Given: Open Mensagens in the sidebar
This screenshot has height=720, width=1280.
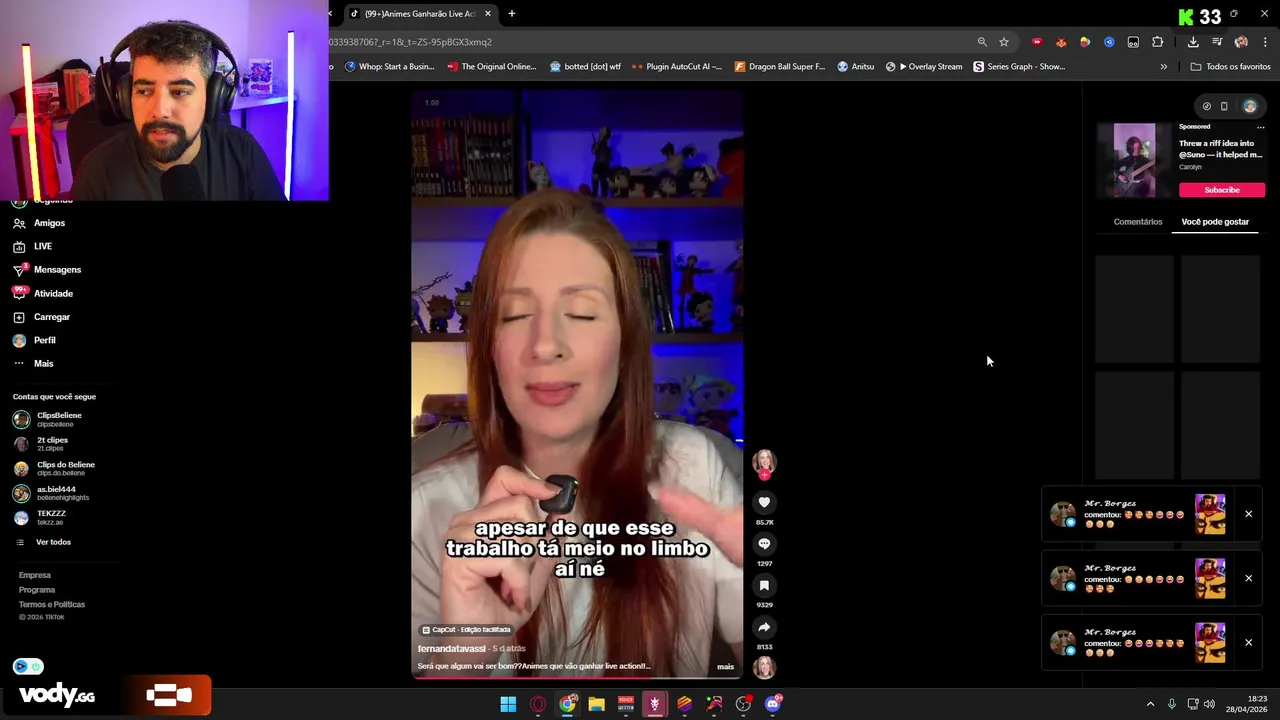Looking at the screenshot, I should click(47, 270).
